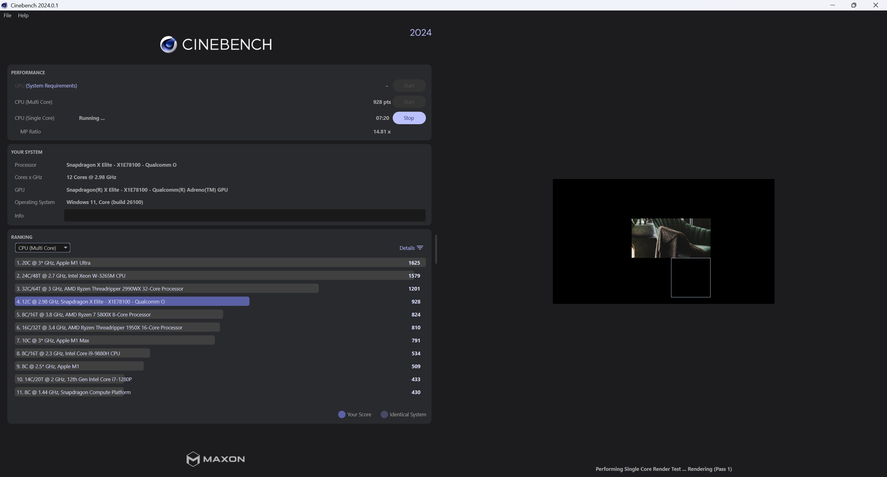The height and width of the screenshot is (477, 887).
Task: Click the Details filter icon
Action: [x=420, y=248]
